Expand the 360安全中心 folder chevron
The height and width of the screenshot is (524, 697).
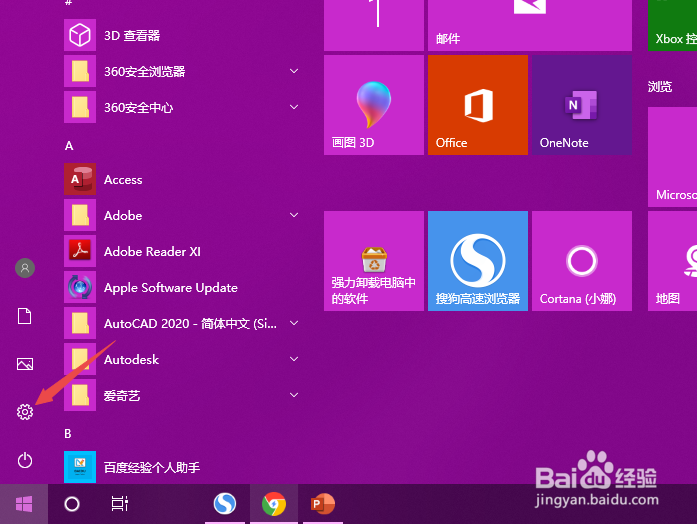click(294, 107)
